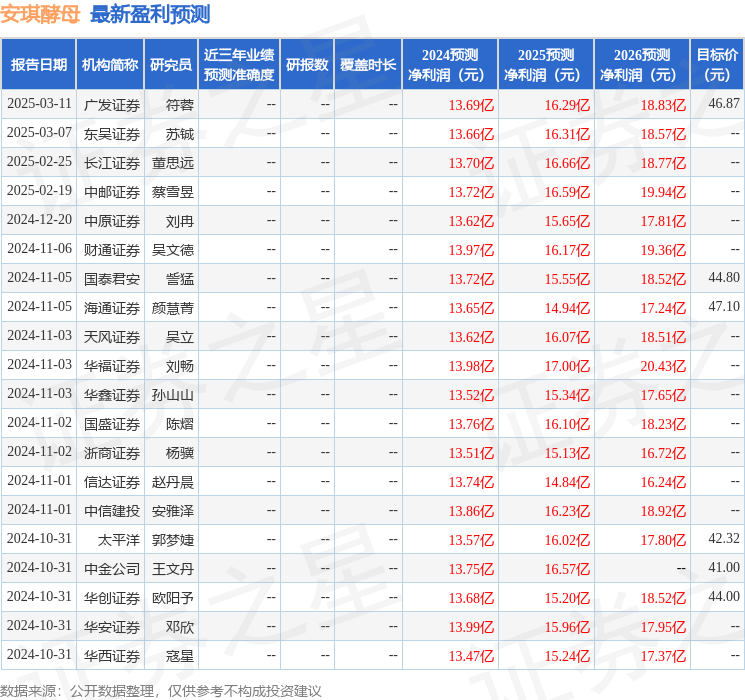745x700 pixels.
Task: Click the 机构简称 column header
Action: 110,65
